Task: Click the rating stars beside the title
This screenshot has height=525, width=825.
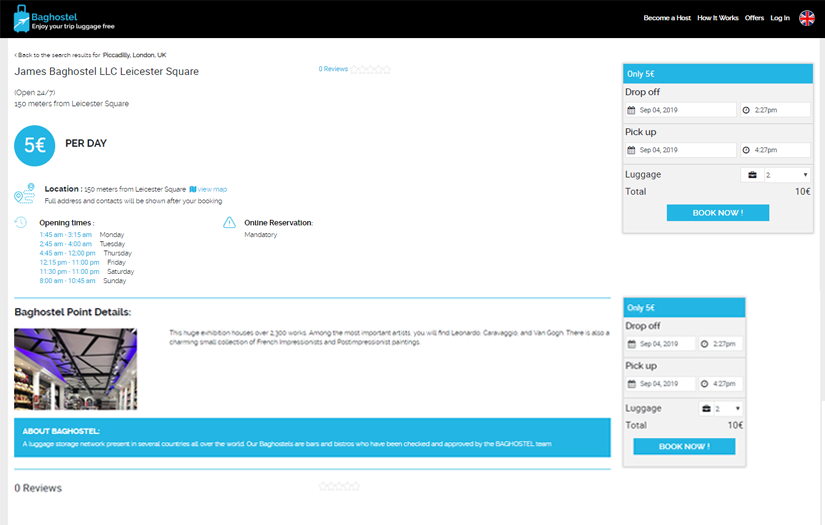Action: tap(370, 69)
